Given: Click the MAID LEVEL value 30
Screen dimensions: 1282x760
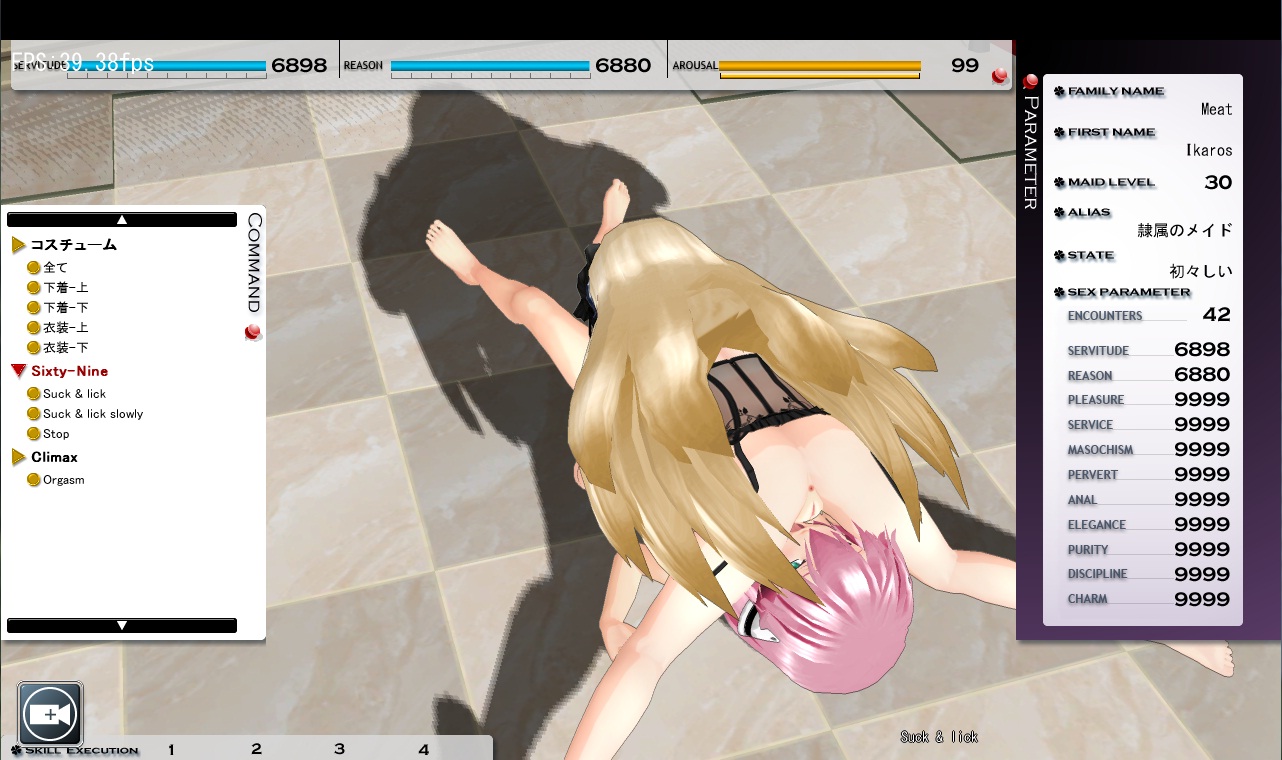Looking at the screenshot, I should [1218, 183].
